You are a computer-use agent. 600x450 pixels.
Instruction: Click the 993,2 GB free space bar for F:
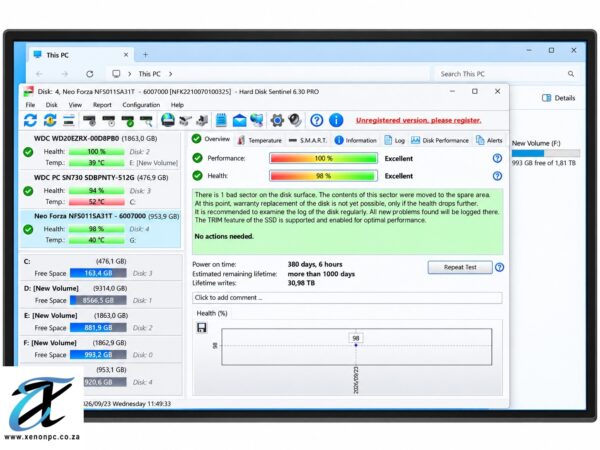(x=98, y=355)
